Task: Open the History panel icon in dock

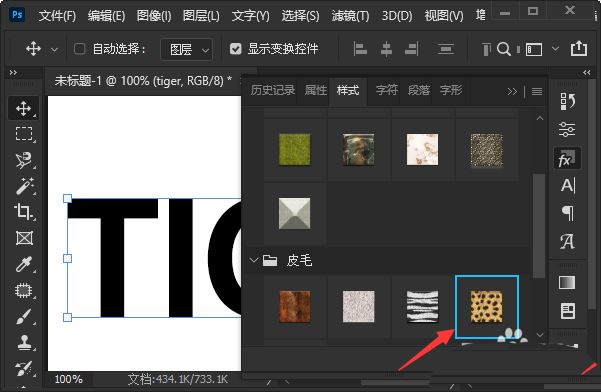Action: (x=567, y=102)
